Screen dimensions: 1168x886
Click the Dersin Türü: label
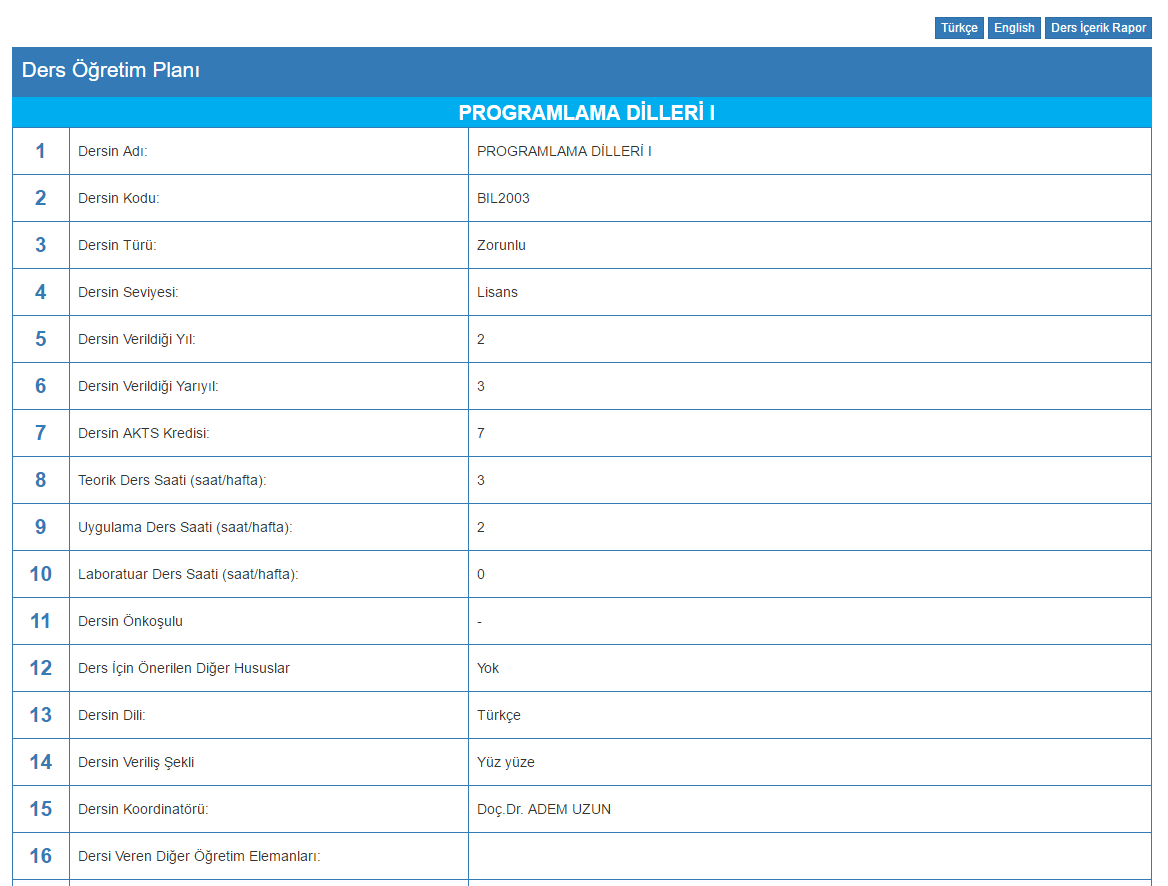pyautogui.click(x=117, y=245)
